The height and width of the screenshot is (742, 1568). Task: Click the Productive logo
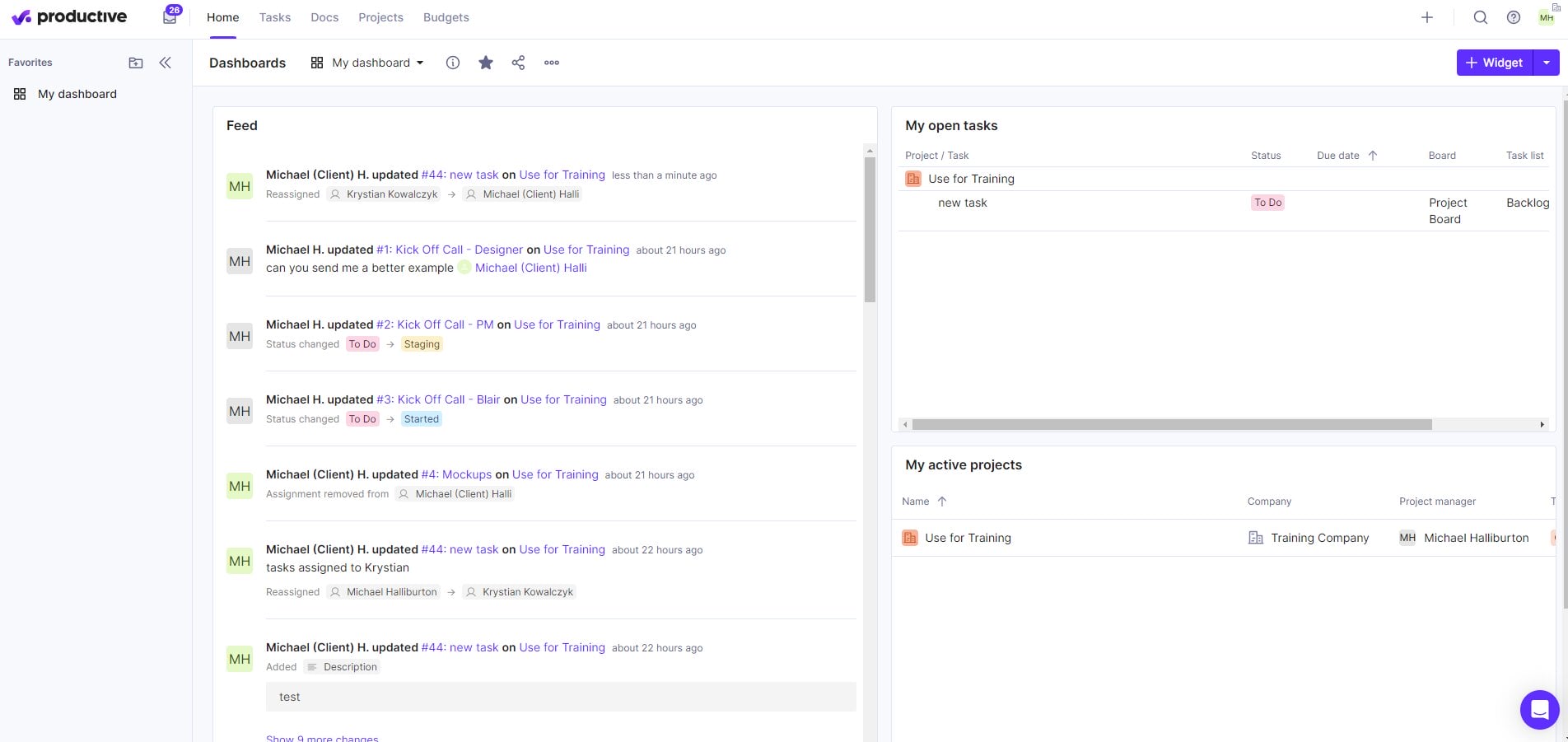click(69, 17)
